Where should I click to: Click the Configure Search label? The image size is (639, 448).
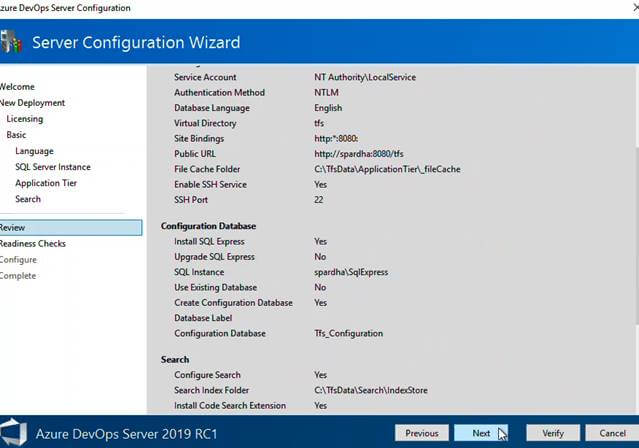click(207, 375)
